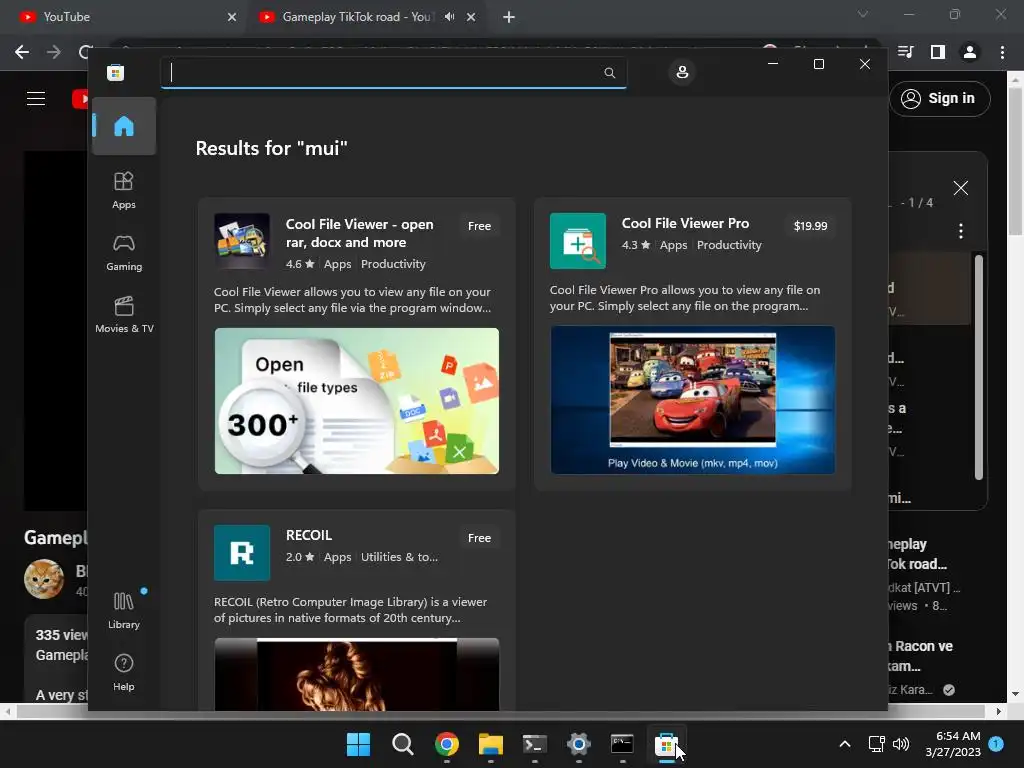1024x768 pixels.
Task: Close the YouTube browser tab
Action: (x=232, y=17)
